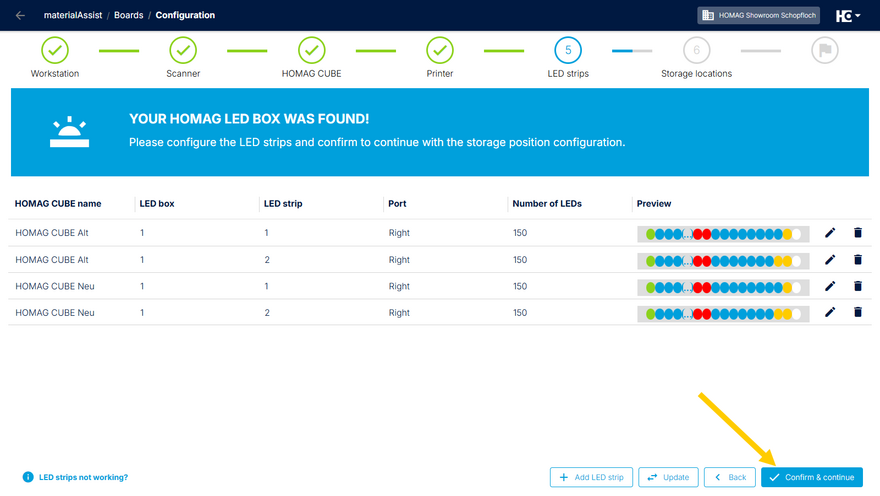Select the first HOMAG CUBE Neu name cell

tap(54, 286)
